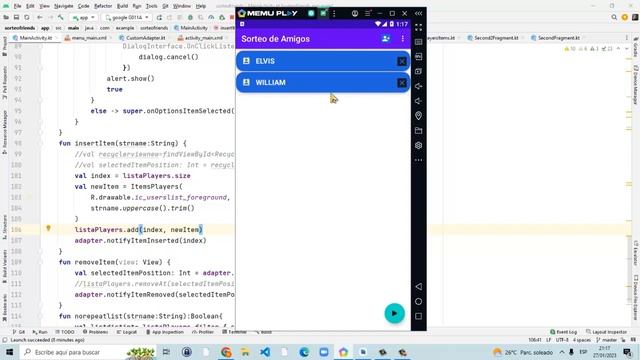Open the Logcat tool window

point(127,332)
